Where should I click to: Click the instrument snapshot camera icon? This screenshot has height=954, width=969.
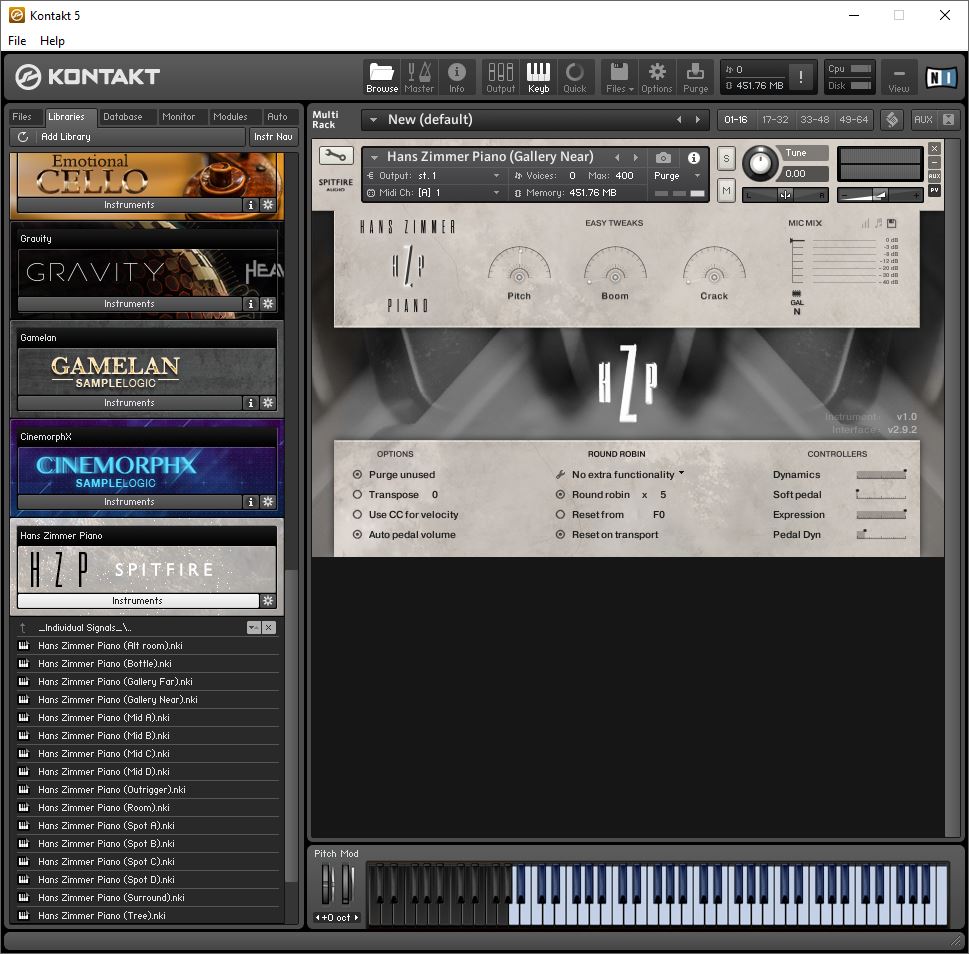pos(663,158)
